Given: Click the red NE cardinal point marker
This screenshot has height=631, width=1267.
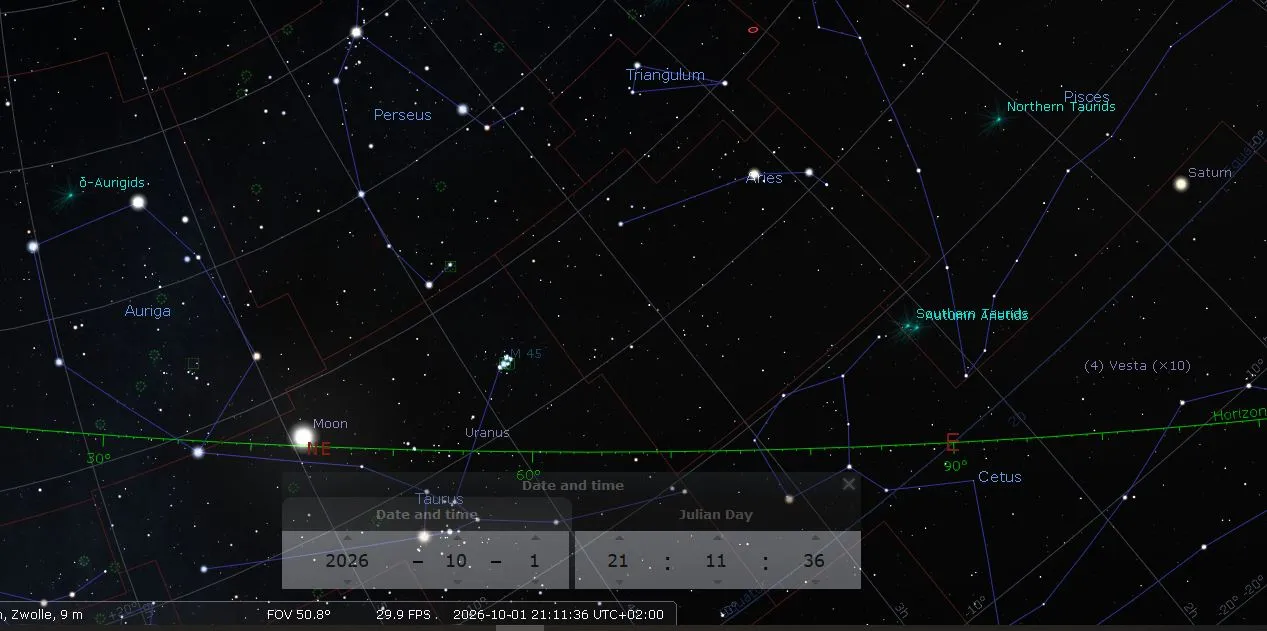Looking at the screenshot, I should click(320, 449).
